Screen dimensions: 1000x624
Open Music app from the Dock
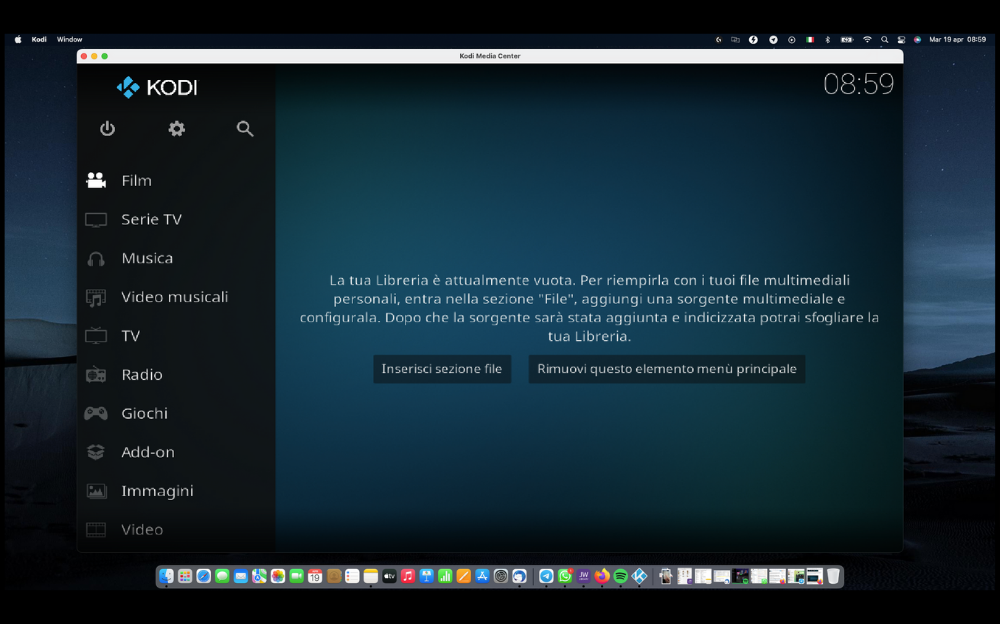click(408, 576)
